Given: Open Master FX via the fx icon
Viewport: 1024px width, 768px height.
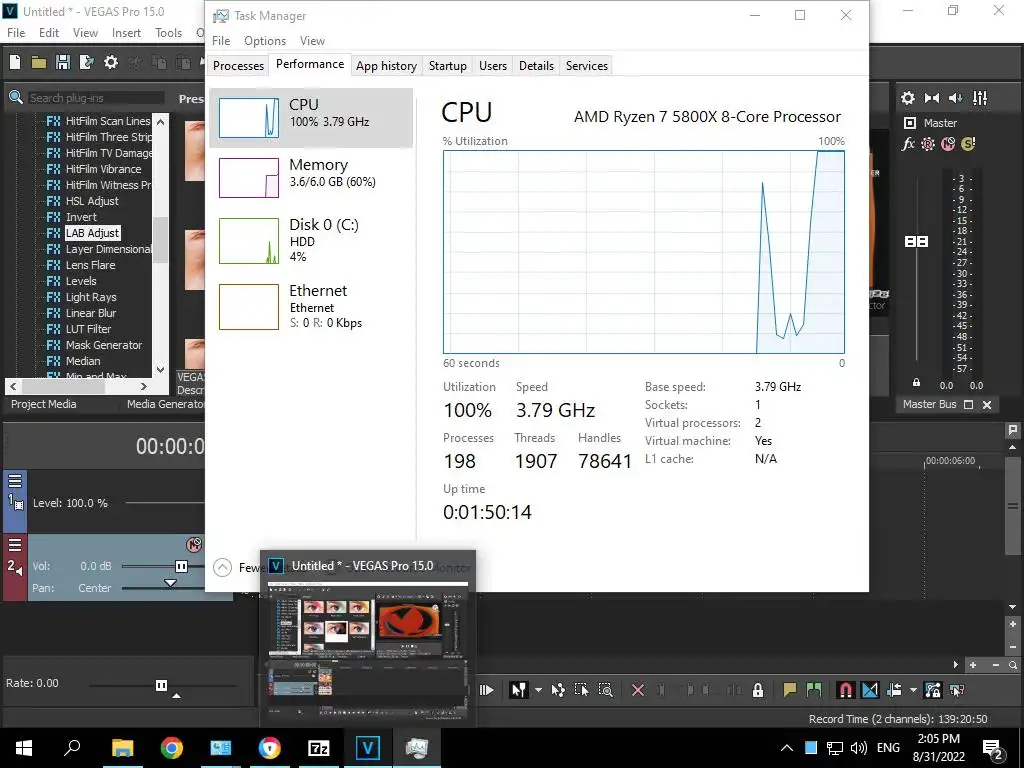Looking at the screenshot, I should 908,144.
